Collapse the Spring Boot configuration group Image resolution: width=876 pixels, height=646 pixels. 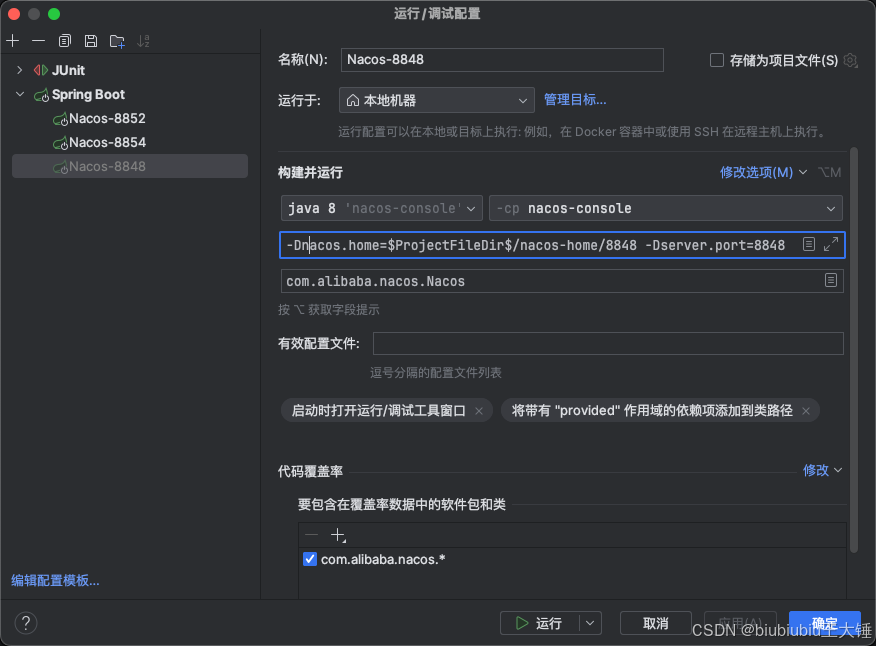pyautogui.click(x=20, y=94)
